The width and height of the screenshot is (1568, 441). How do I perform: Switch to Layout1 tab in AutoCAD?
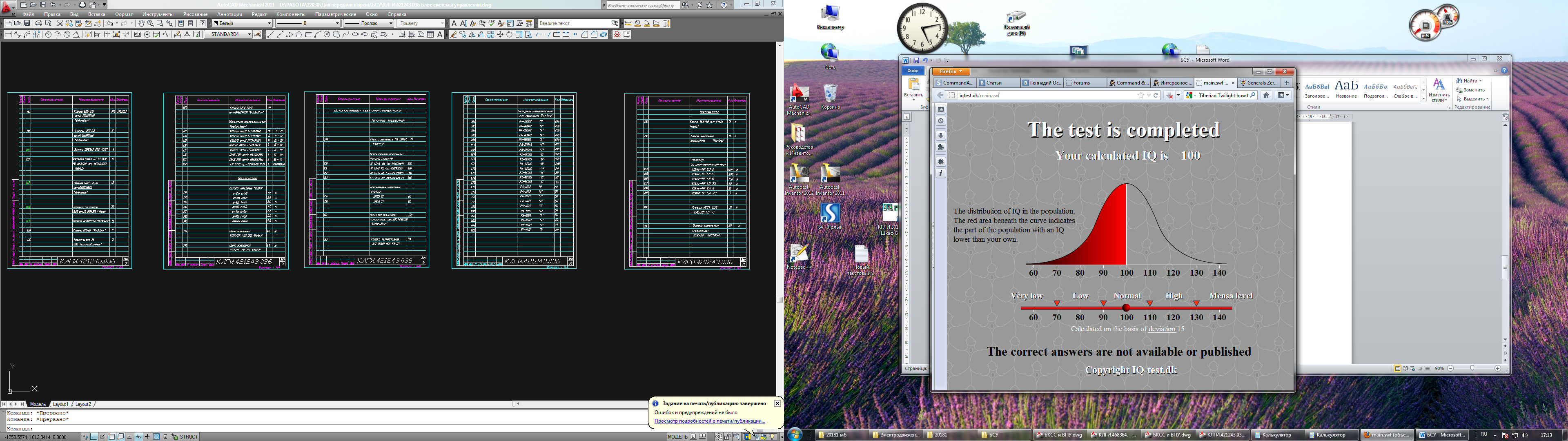60,404
